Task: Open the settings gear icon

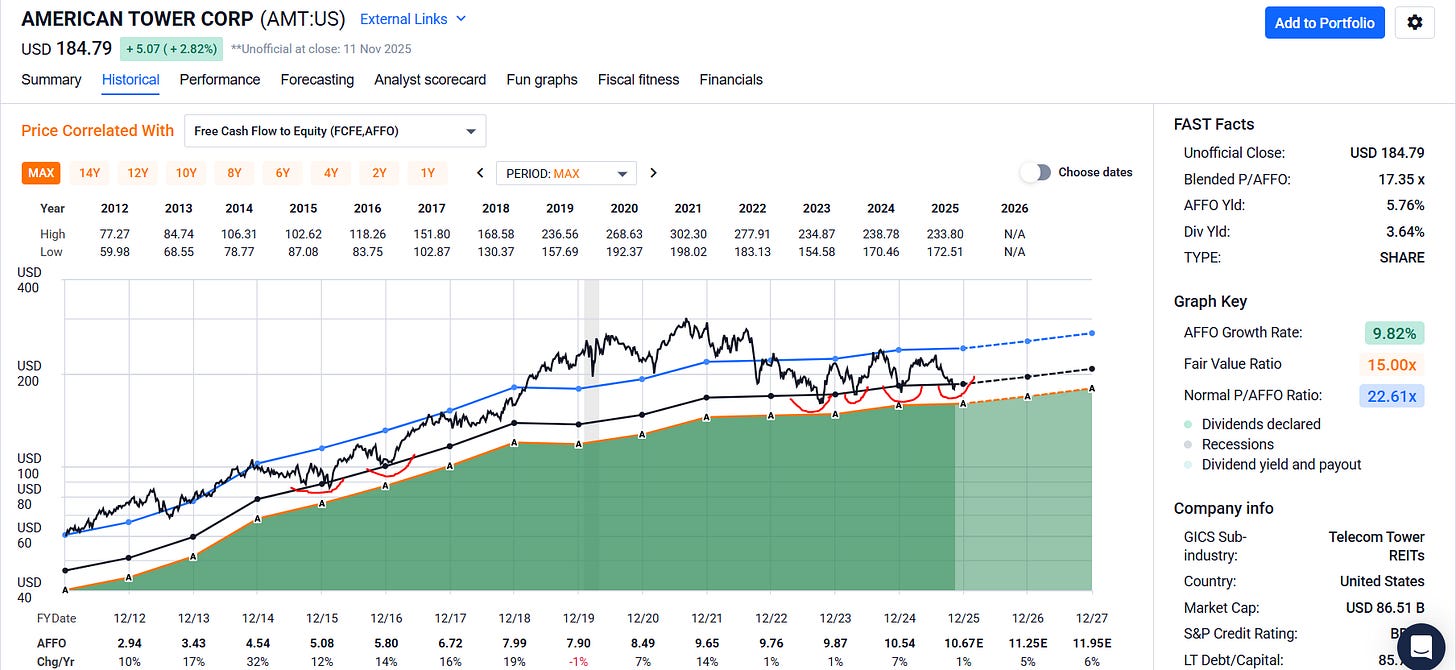Action: tap(1414, 22)
